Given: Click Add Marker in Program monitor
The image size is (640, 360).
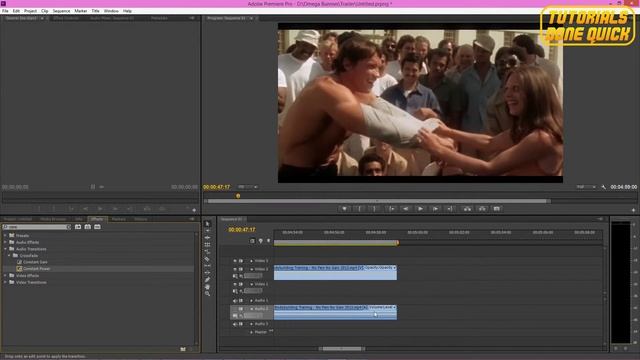Looking at the screenshot, I should pyautogui.click(x=344, y=209).
